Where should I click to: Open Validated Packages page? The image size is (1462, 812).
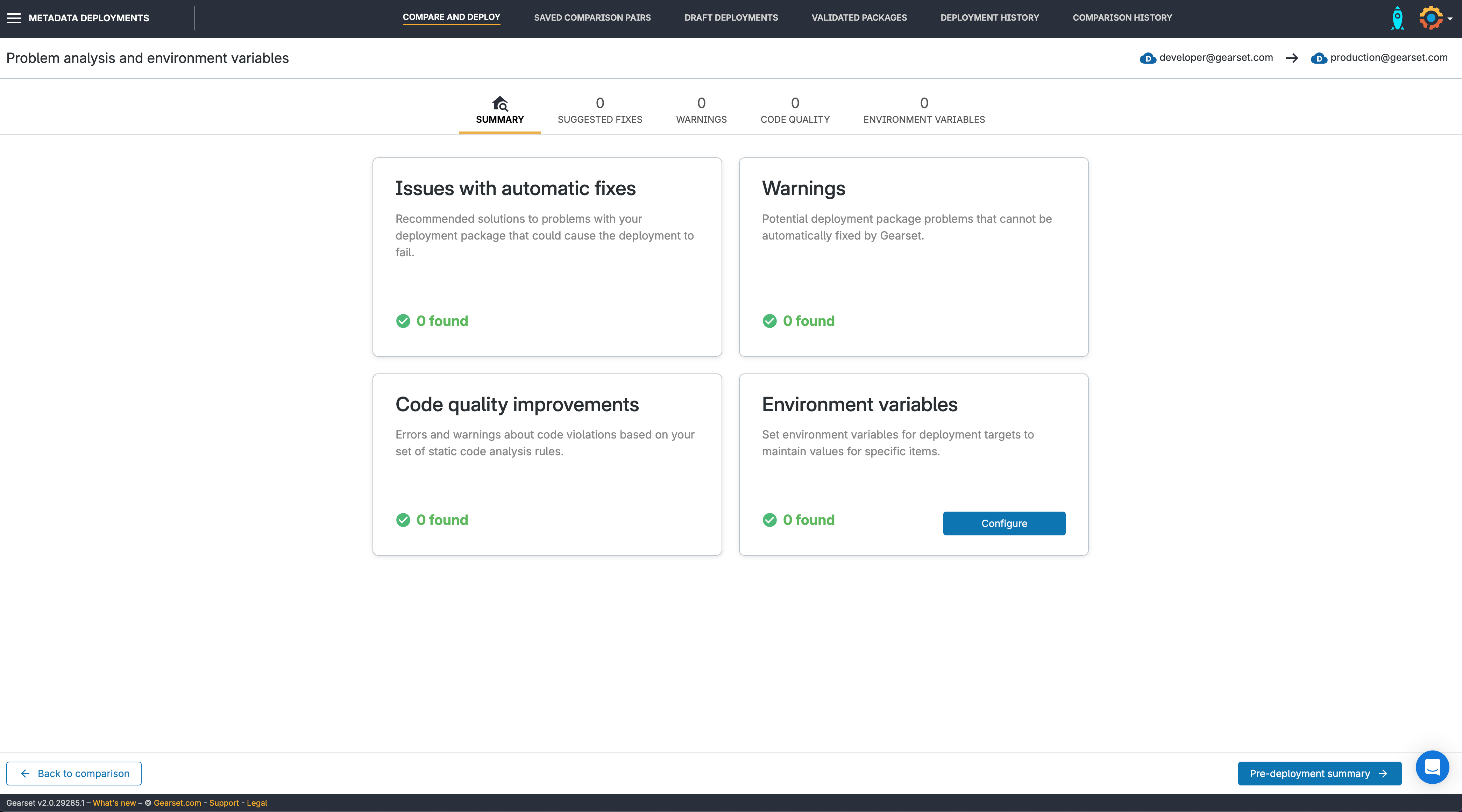[x=859, y=17]
